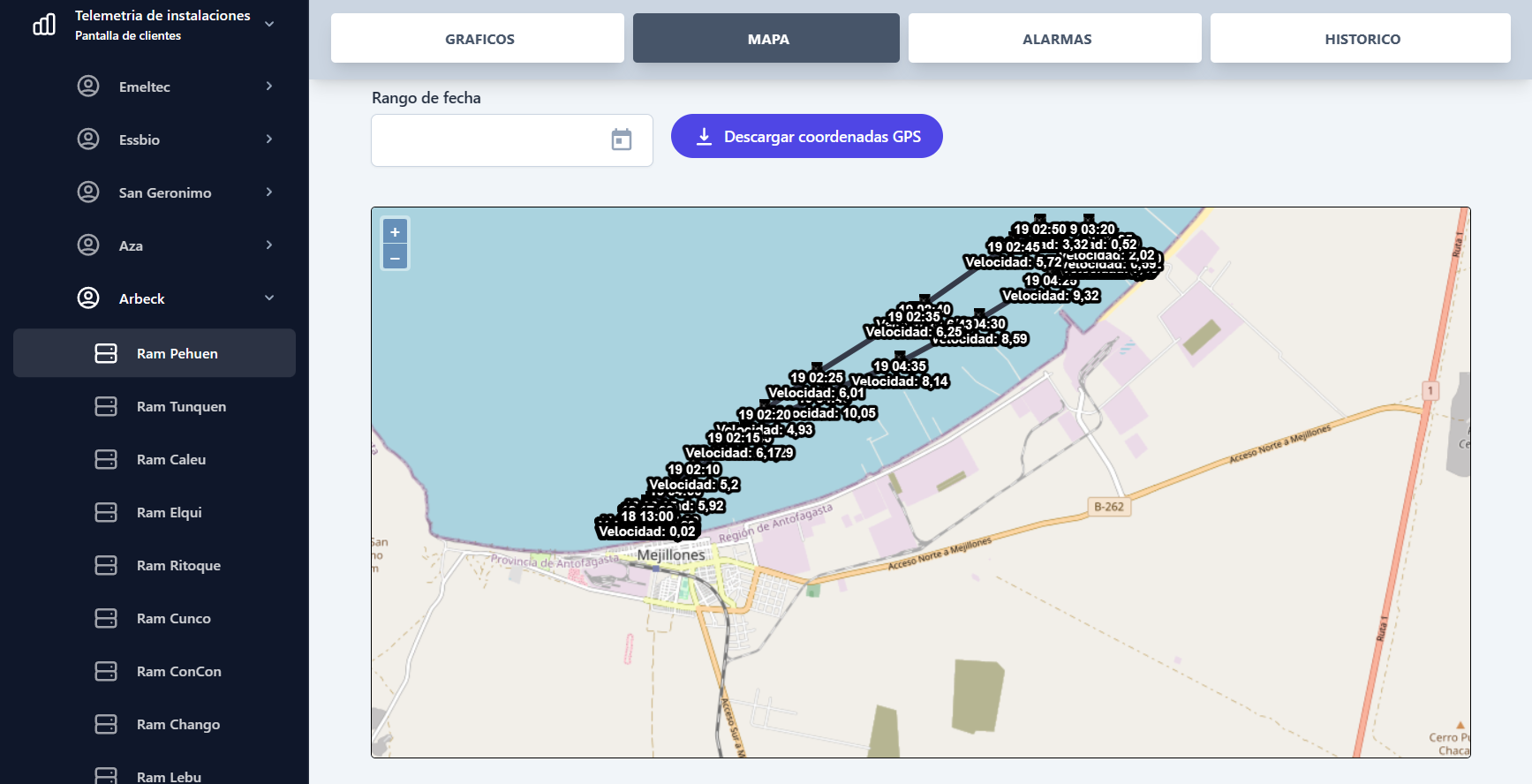Click the 19 02:10 Velocidad 5,2 marker
Image resolution: width=1532 pixels, height=784 pixels.
tap(694, 477)
